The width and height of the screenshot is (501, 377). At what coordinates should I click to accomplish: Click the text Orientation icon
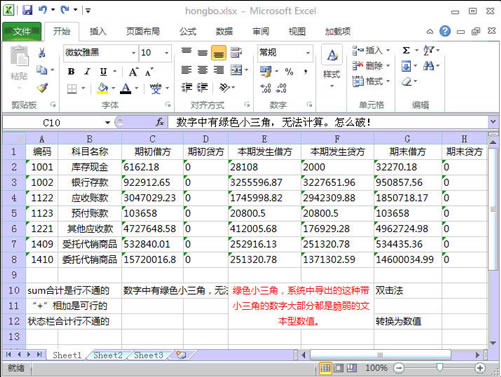pos(224,88)
